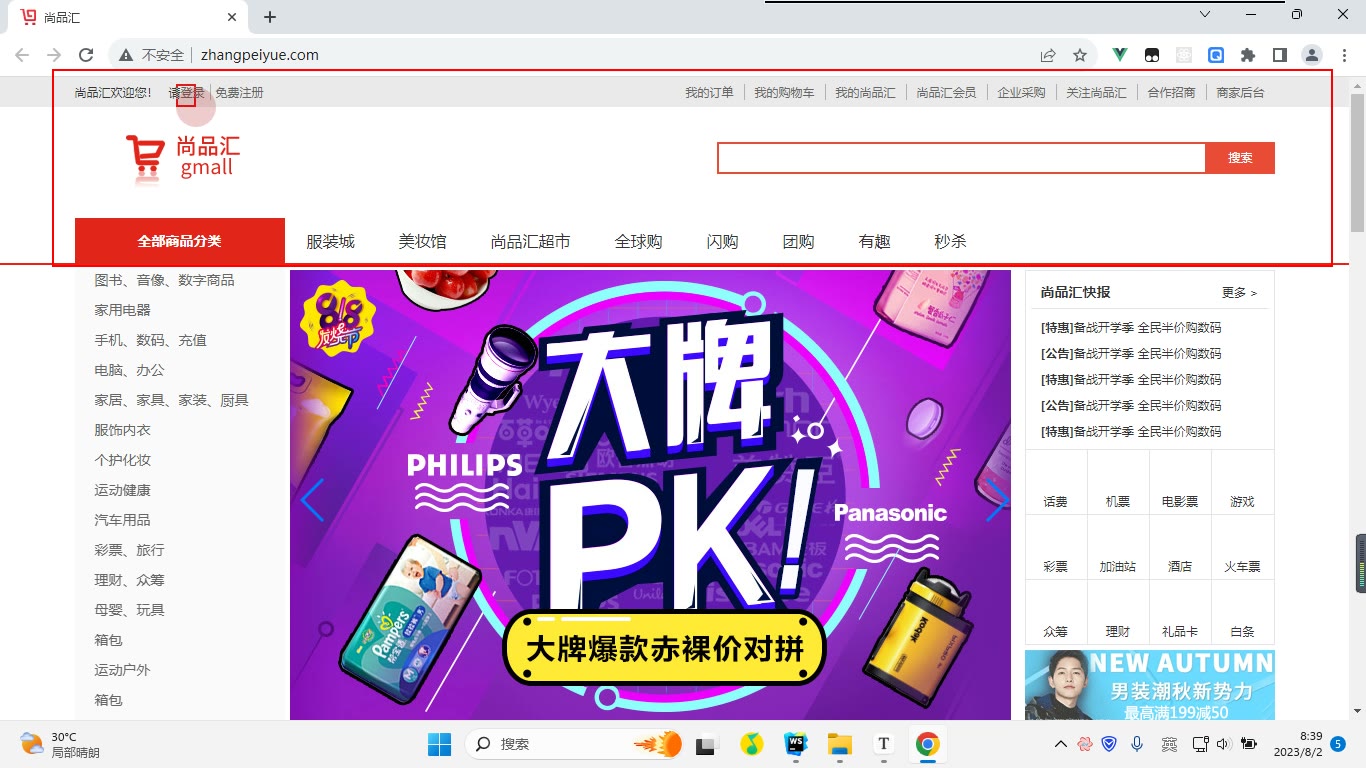Click the Vue devtools extension icon
1366x768 pixels.
pos(1120,55)
